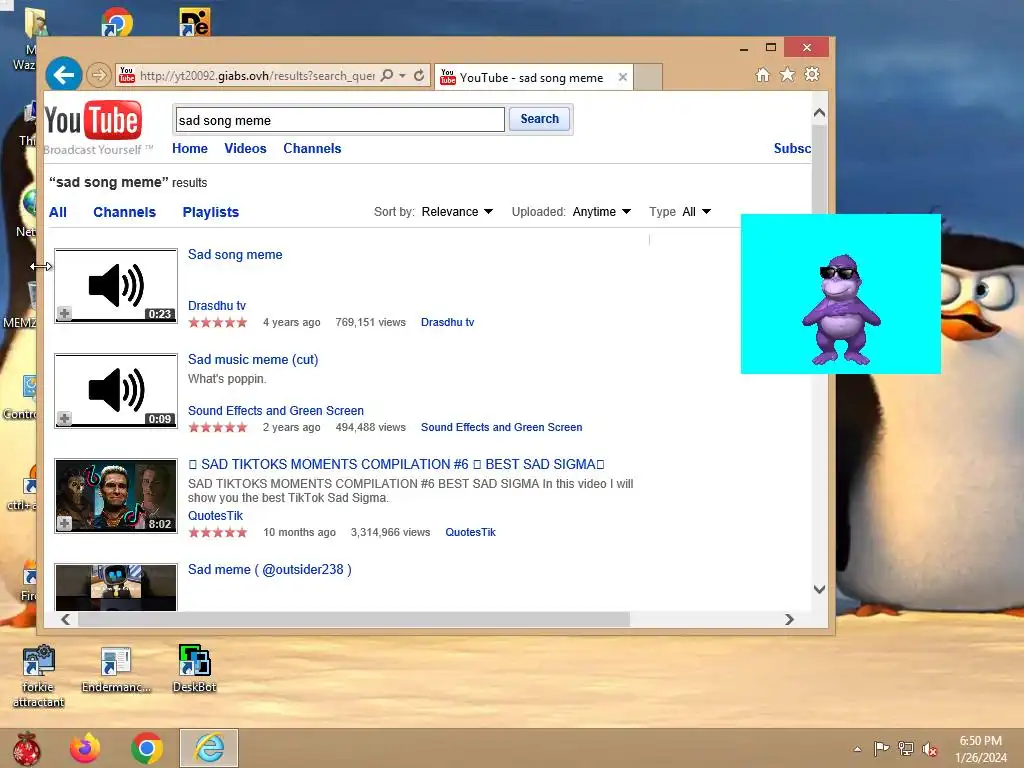Open Favorites star icon

point(788,75)
